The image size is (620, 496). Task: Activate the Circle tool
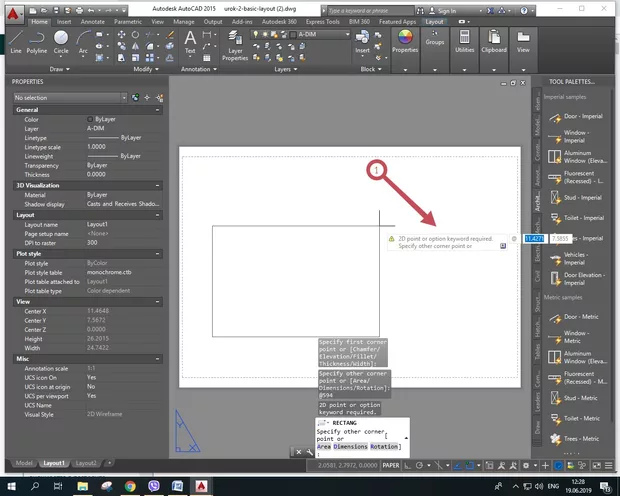pos(63,40)
